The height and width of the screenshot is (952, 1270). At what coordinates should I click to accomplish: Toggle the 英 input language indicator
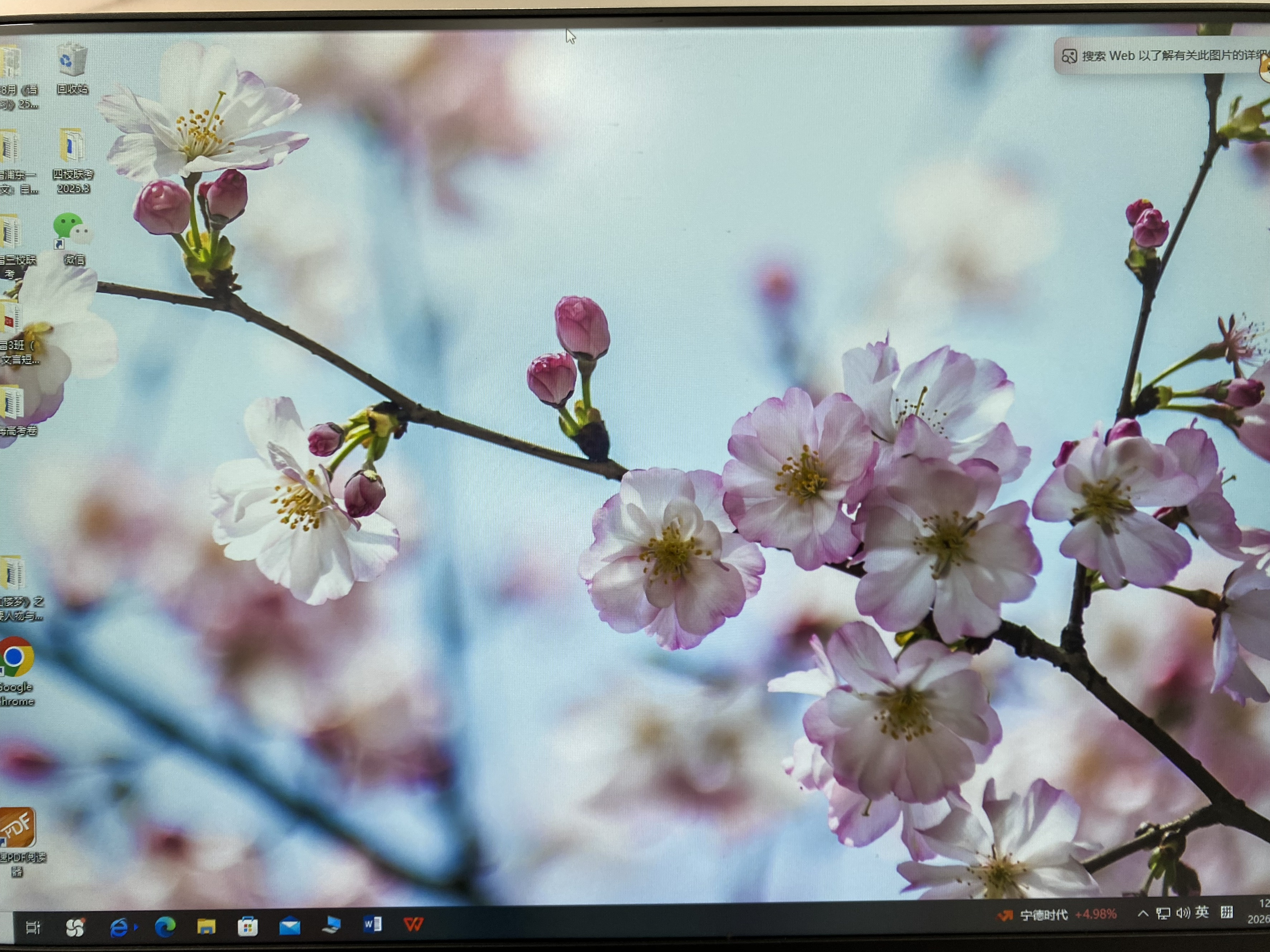click(1202, 912)
